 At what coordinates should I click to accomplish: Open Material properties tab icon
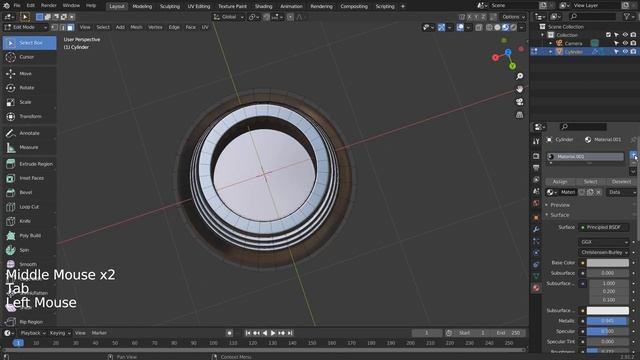536,288
